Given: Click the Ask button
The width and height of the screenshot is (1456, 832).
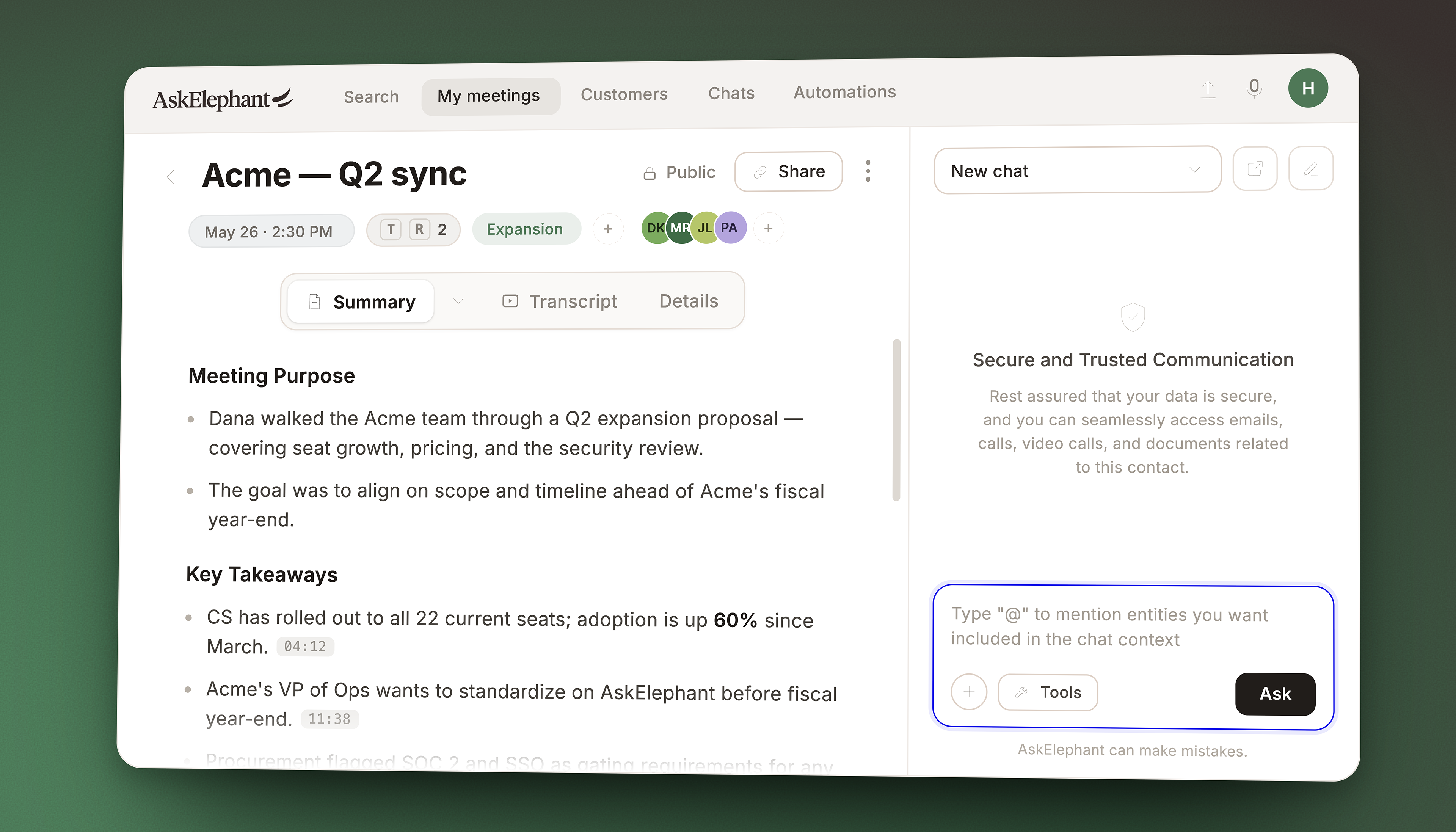Looking at the screenshot, I should point(1275,694).
